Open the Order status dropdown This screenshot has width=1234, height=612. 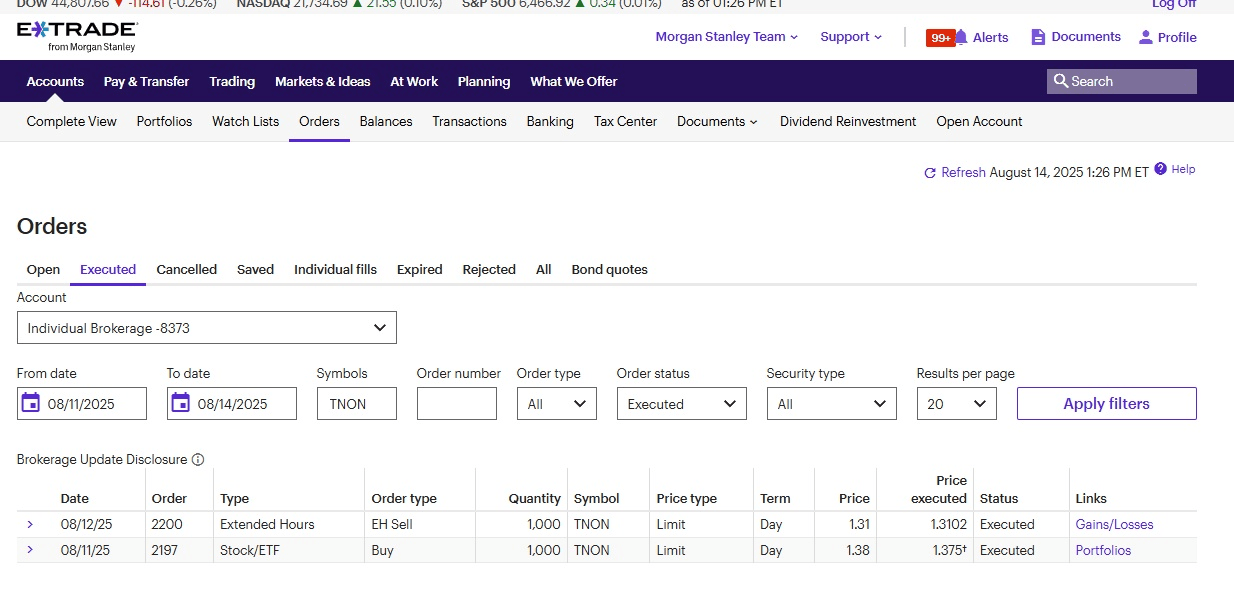(x=681, y=404)
